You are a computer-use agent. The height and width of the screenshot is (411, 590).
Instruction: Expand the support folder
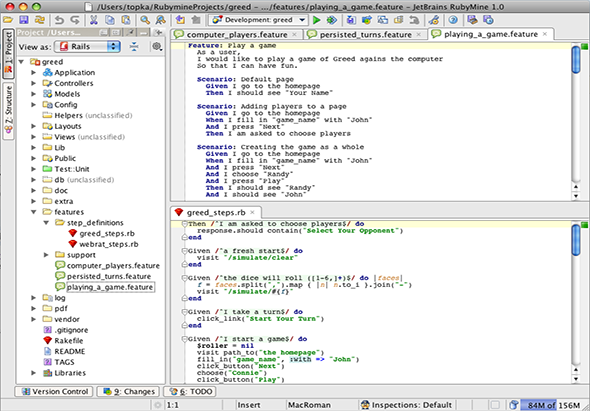[x=46, y=255]
